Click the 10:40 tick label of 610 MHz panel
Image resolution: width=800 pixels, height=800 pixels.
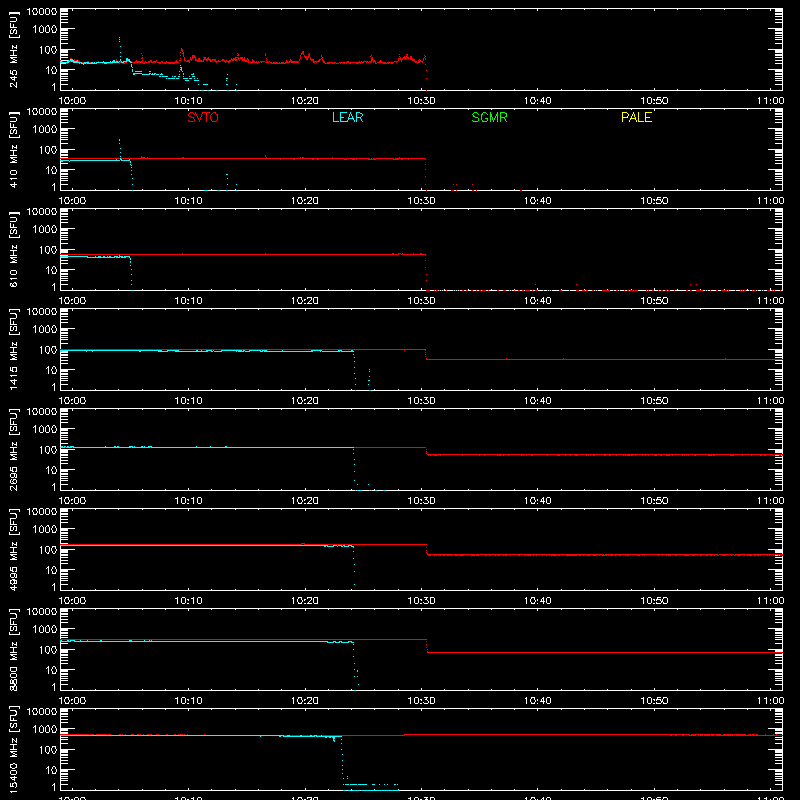pyautogui.click(x=538, y=301)
